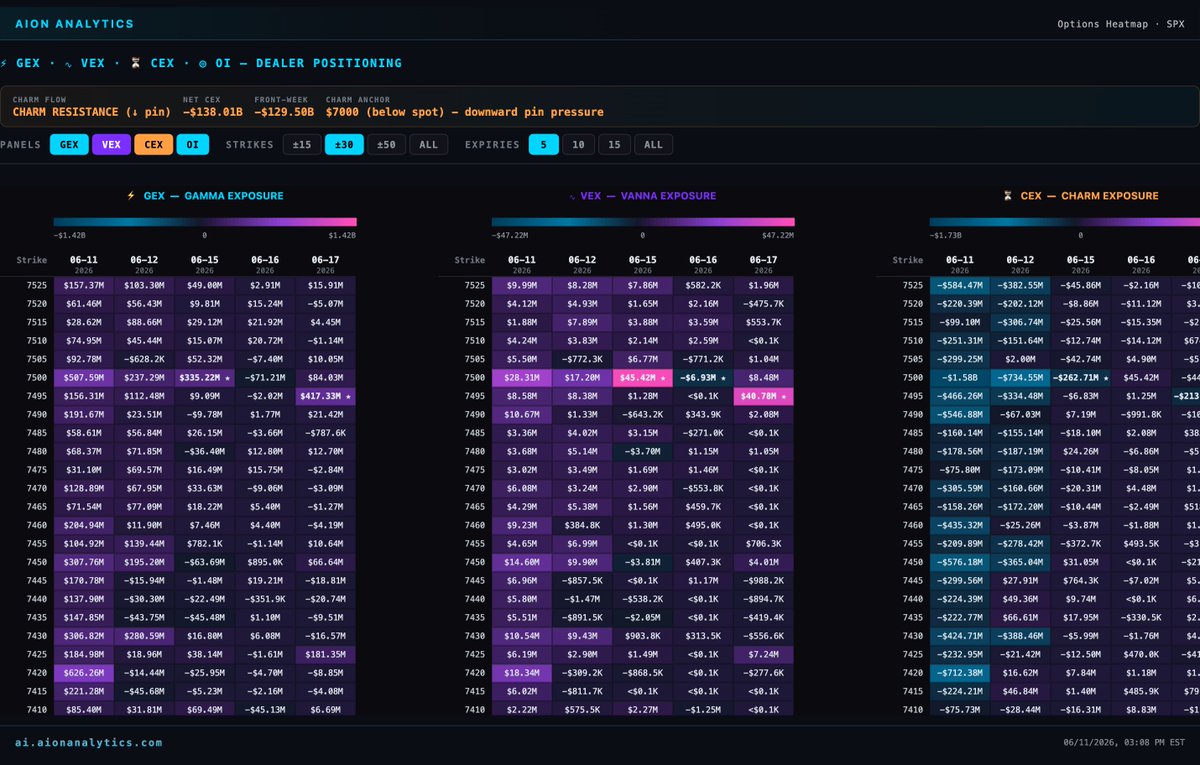Screen dimensions: 1200x765
Task: Select ALL expiries option
Action: [x=653, y=145]
